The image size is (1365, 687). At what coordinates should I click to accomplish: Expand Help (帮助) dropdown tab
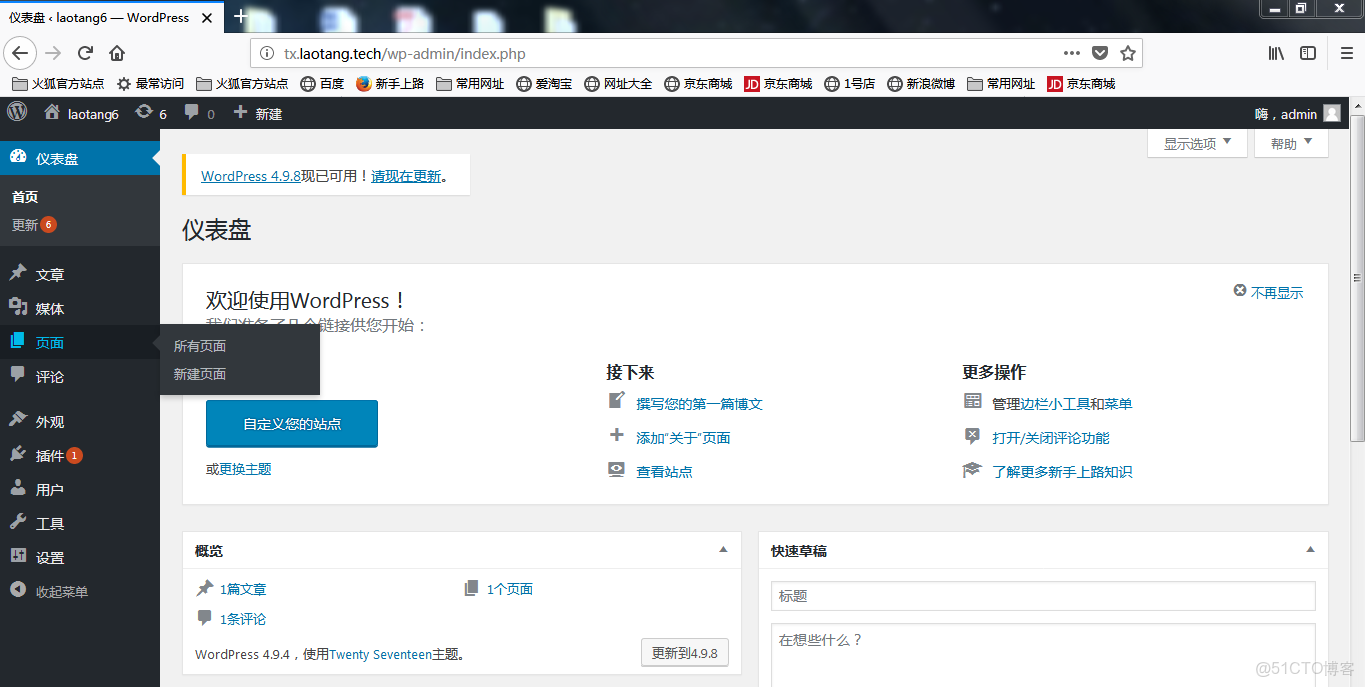[1291, 144]
